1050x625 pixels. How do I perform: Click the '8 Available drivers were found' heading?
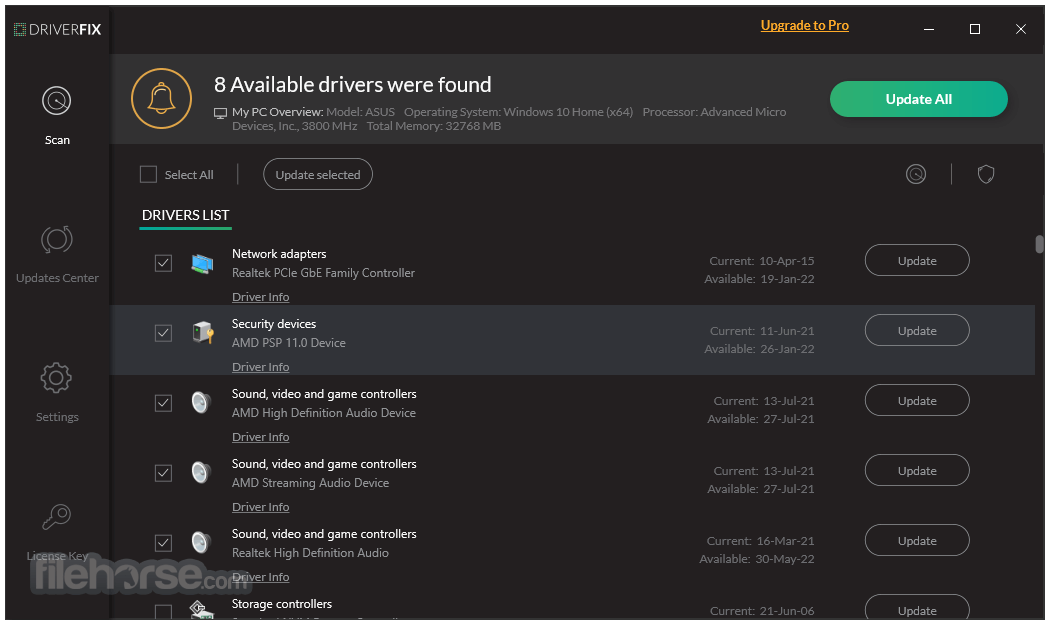pyautogui.click(x=352, y=84)
